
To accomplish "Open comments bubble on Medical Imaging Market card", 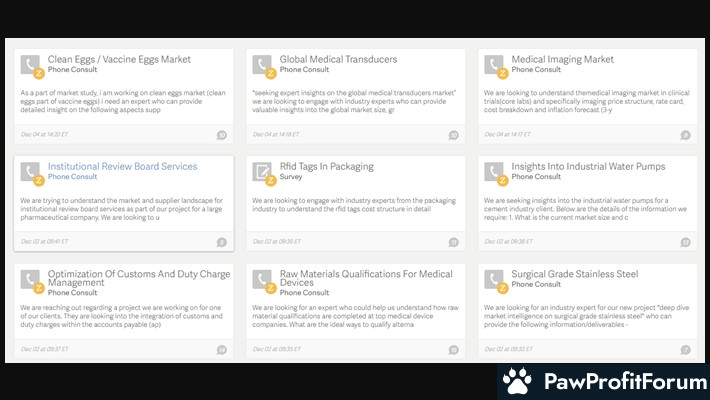I will pyautogui.click(x=685, y=135).
